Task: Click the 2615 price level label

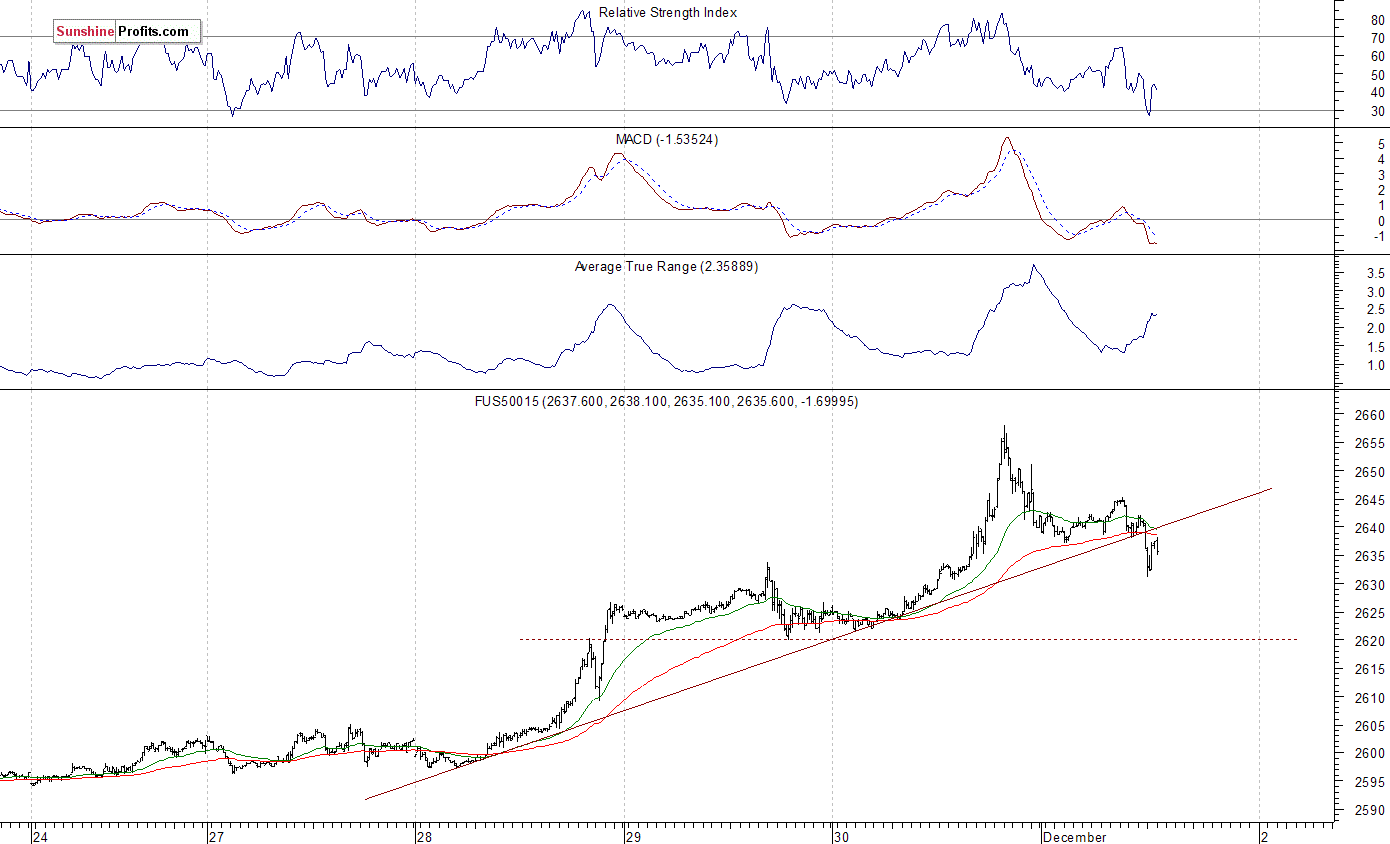Action: (x=1369, y=669)
